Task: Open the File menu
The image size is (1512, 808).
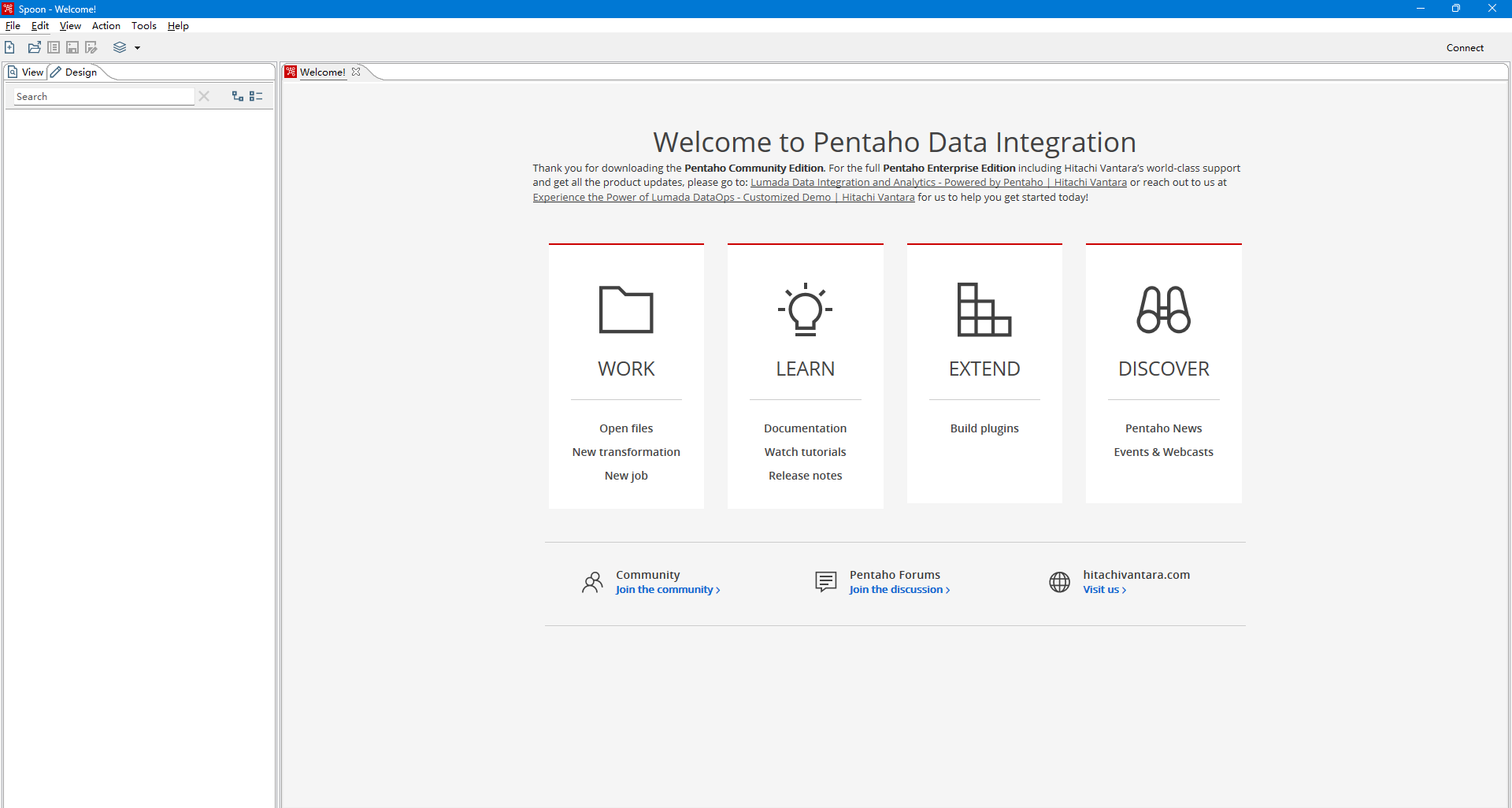Action: [x=13, y=25]
